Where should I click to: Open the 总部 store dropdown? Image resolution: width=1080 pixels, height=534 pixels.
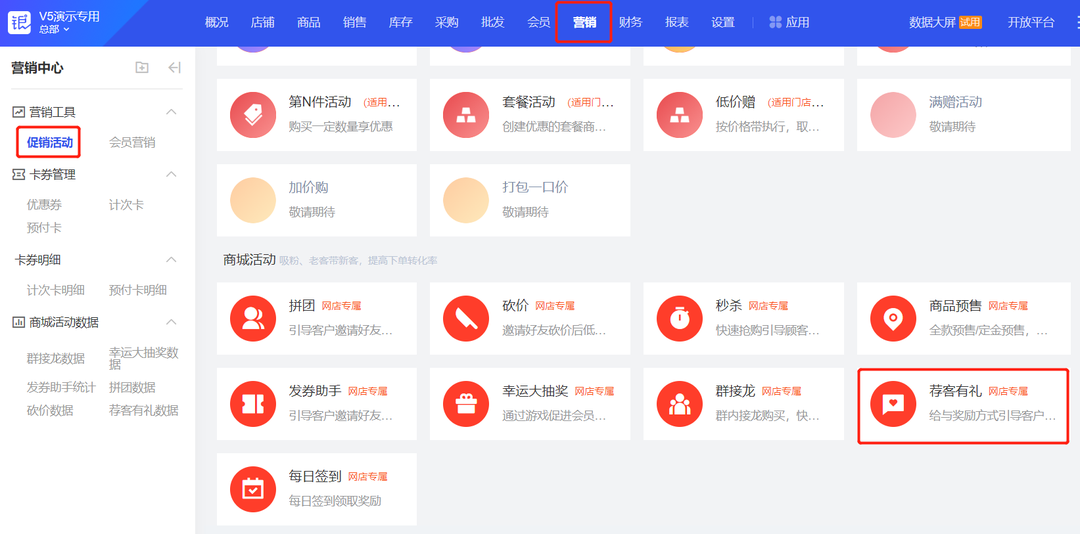[55, 29]
